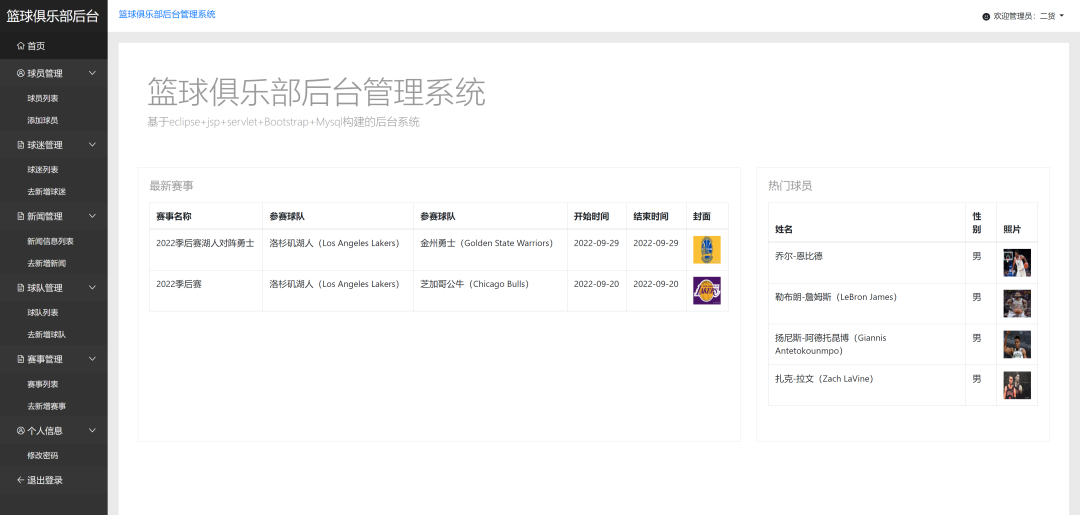This screenshot has height=515, width=1080.
Task: Open 去新增赛事 in the sidebar
Action: coord(46,406)
